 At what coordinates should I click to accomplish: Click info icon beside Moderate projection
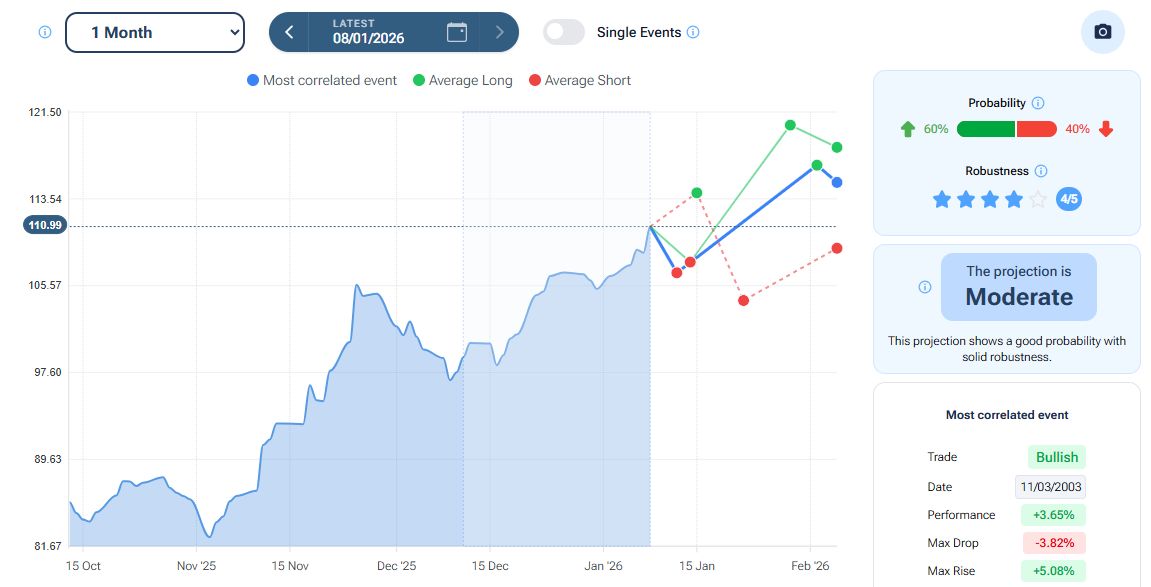pyautogui.click(x=925, y=287)
